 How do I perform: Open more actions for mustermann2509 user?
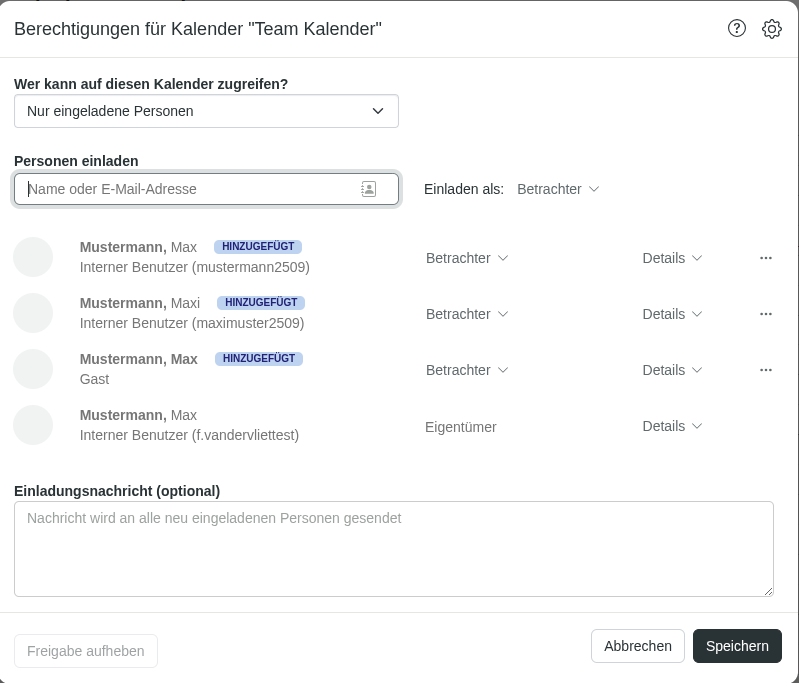[766, 258]
